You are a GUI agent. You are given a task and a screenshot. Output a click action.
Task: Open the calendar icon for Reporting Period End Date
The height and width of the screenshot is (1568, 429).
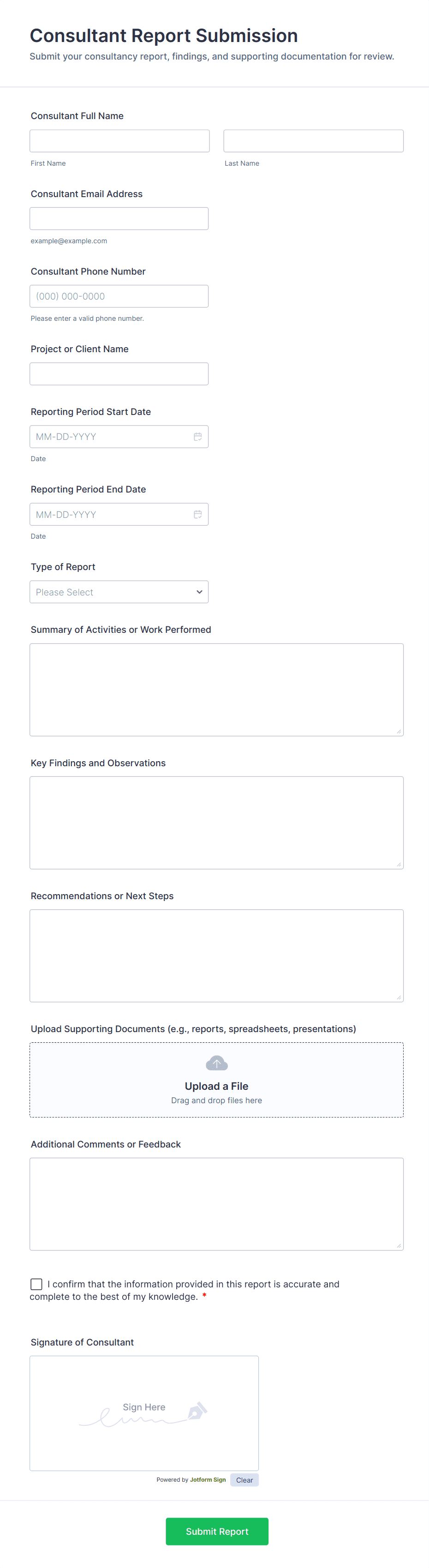point(198,514)
